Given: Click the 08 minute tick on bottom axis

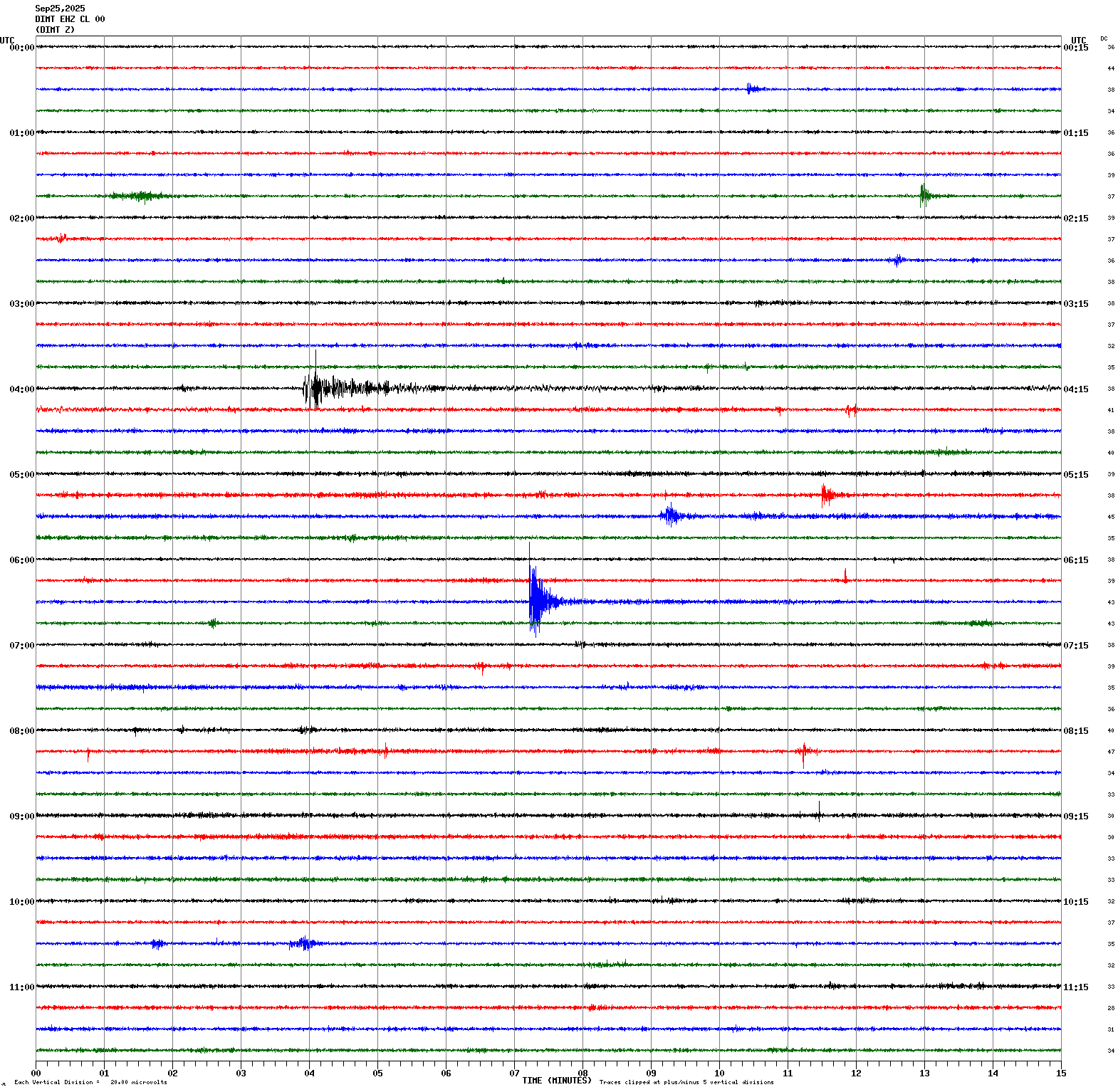Looking at the screenshot, I should click(x=582, y=1073).
